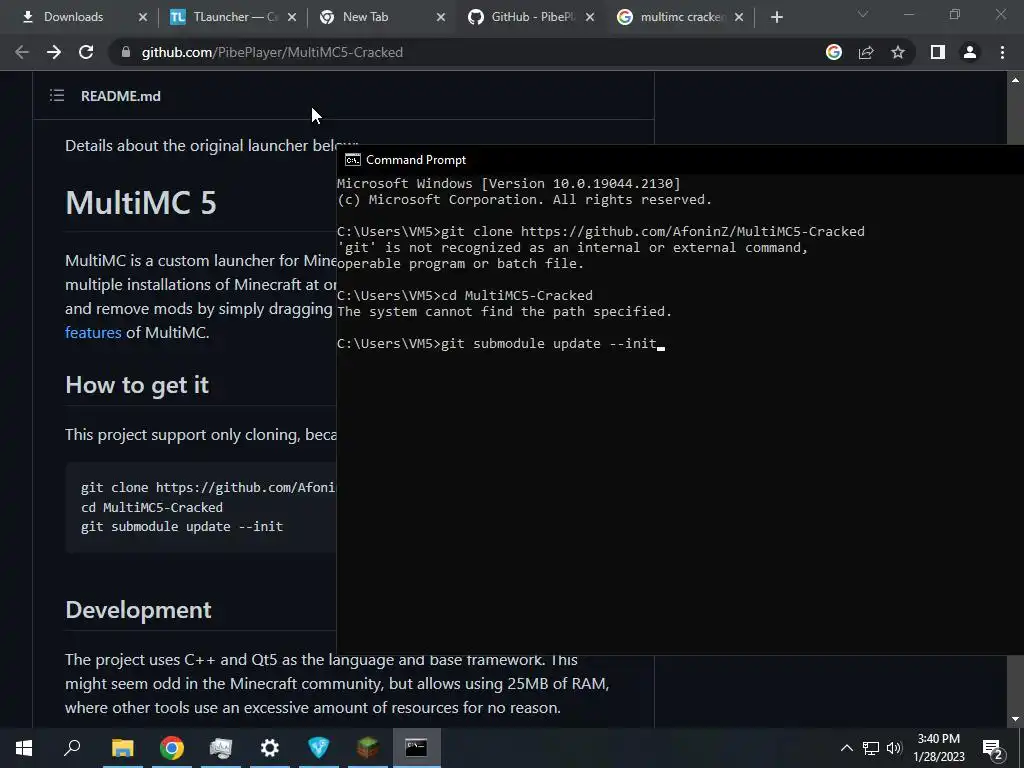This screenshot has width=1024, height=768.
Task: Click the 'git clone' command line in Command Prompt
Action: 601,231
